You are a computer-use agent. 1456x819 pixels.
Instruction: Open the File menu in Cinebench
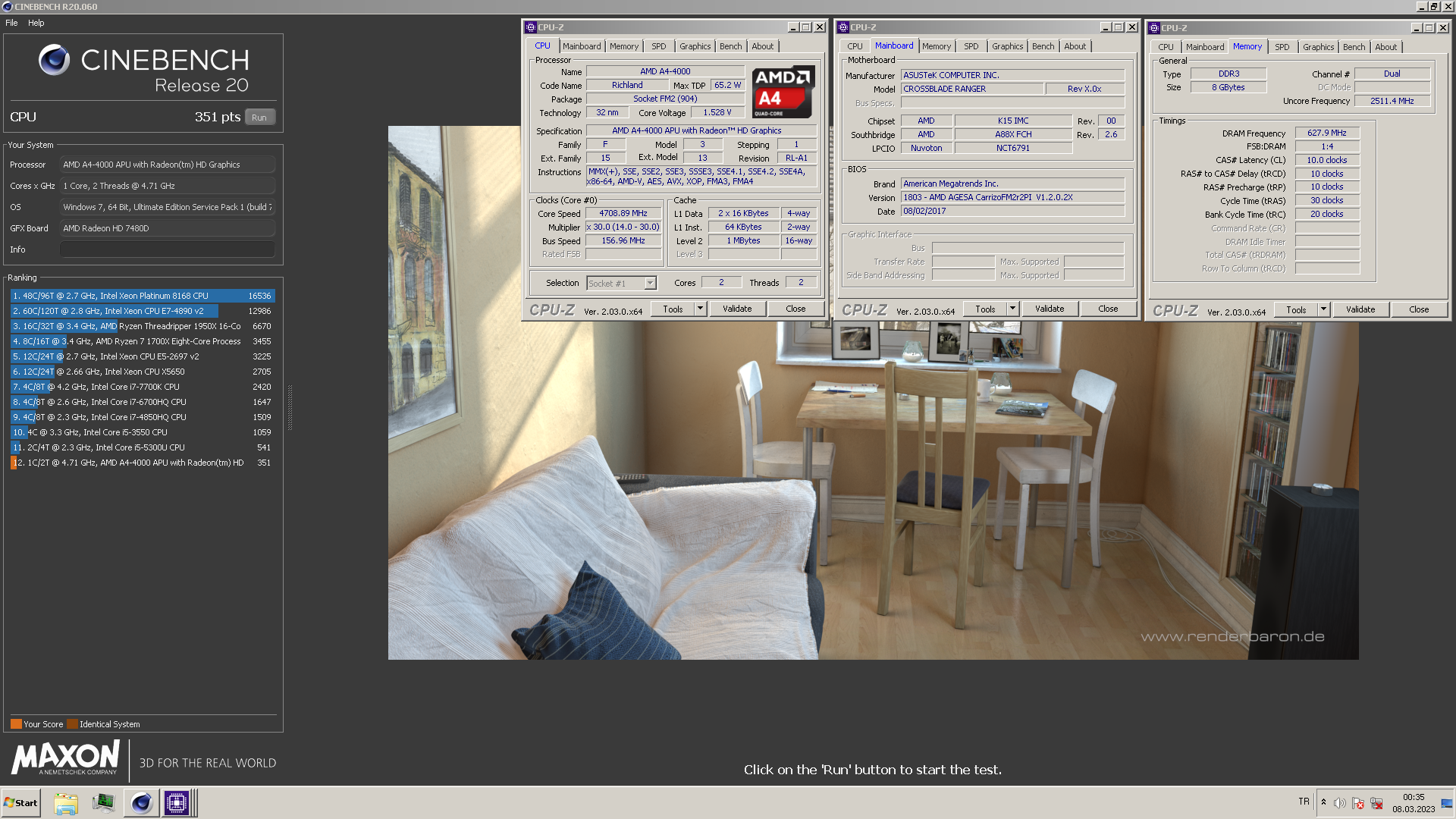click(x=11, y=23)
